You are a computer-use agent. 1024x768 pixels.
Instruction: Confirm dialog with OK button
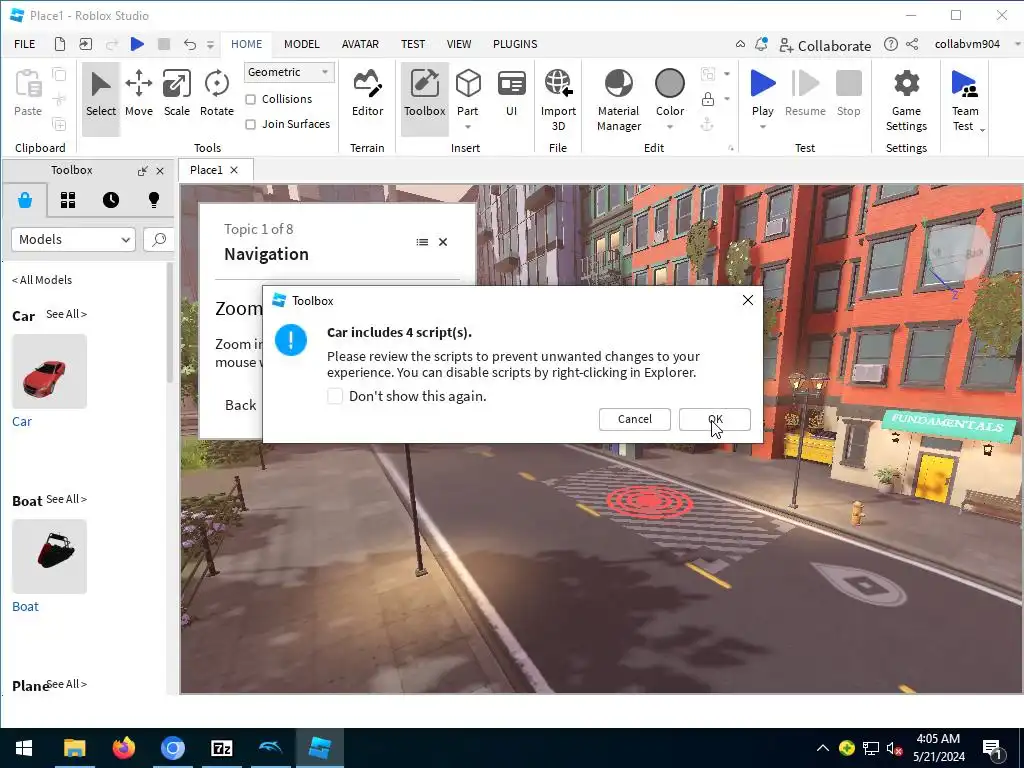coord(714,419)
